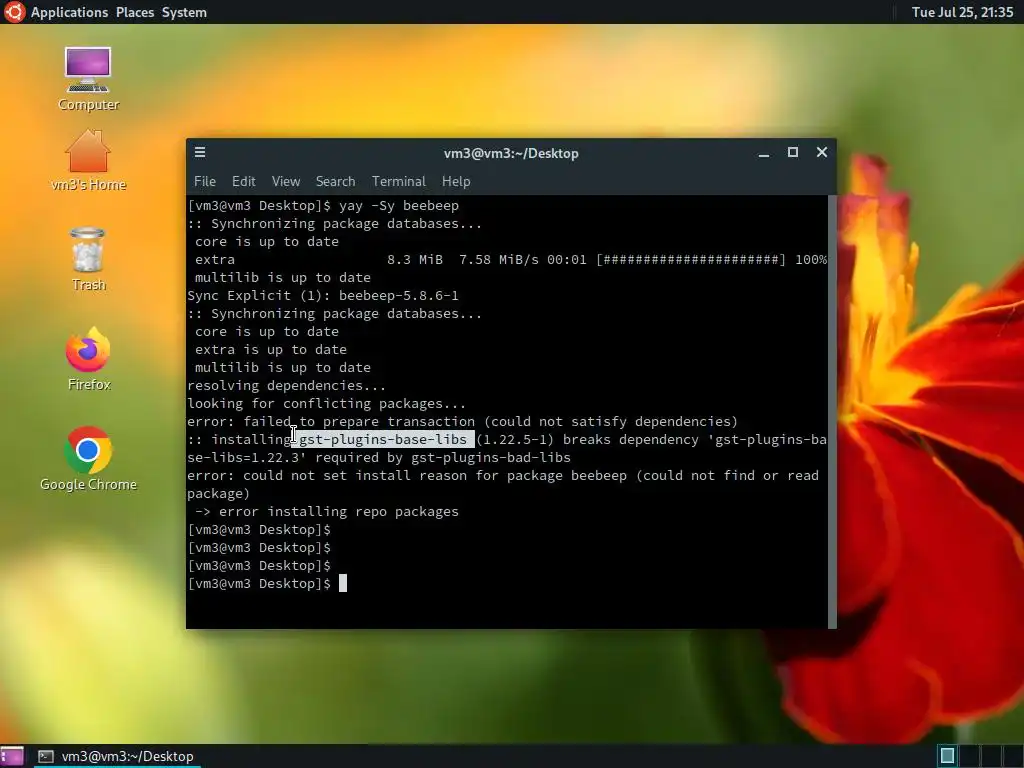Switch to the second workspace square
Image resolution: width=1024 pixels, height=768 pixels.
click(968, 756)
